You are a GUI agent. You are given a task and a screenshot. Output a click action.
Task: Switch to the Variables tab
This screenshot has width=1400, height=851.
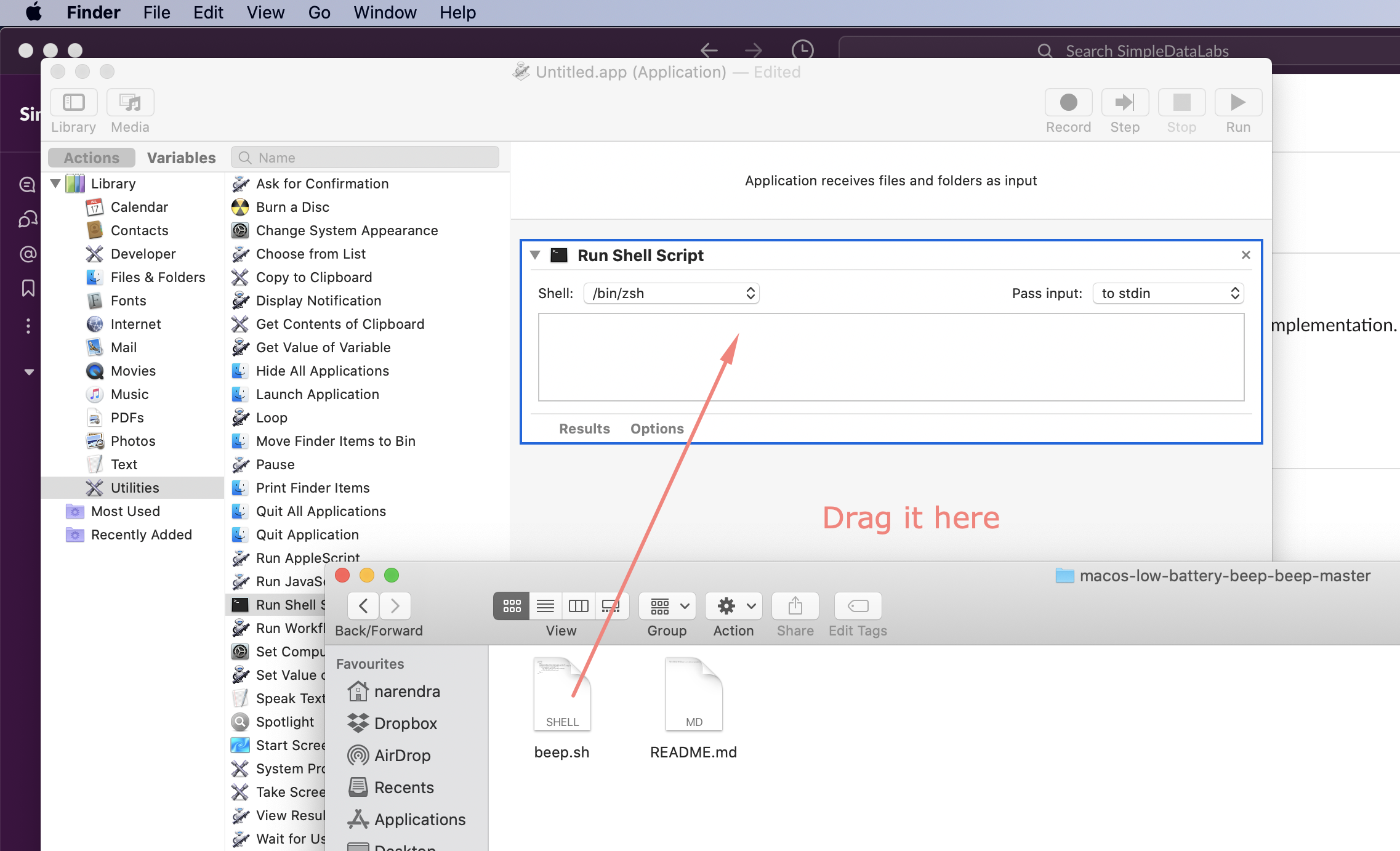coord(181,158)
